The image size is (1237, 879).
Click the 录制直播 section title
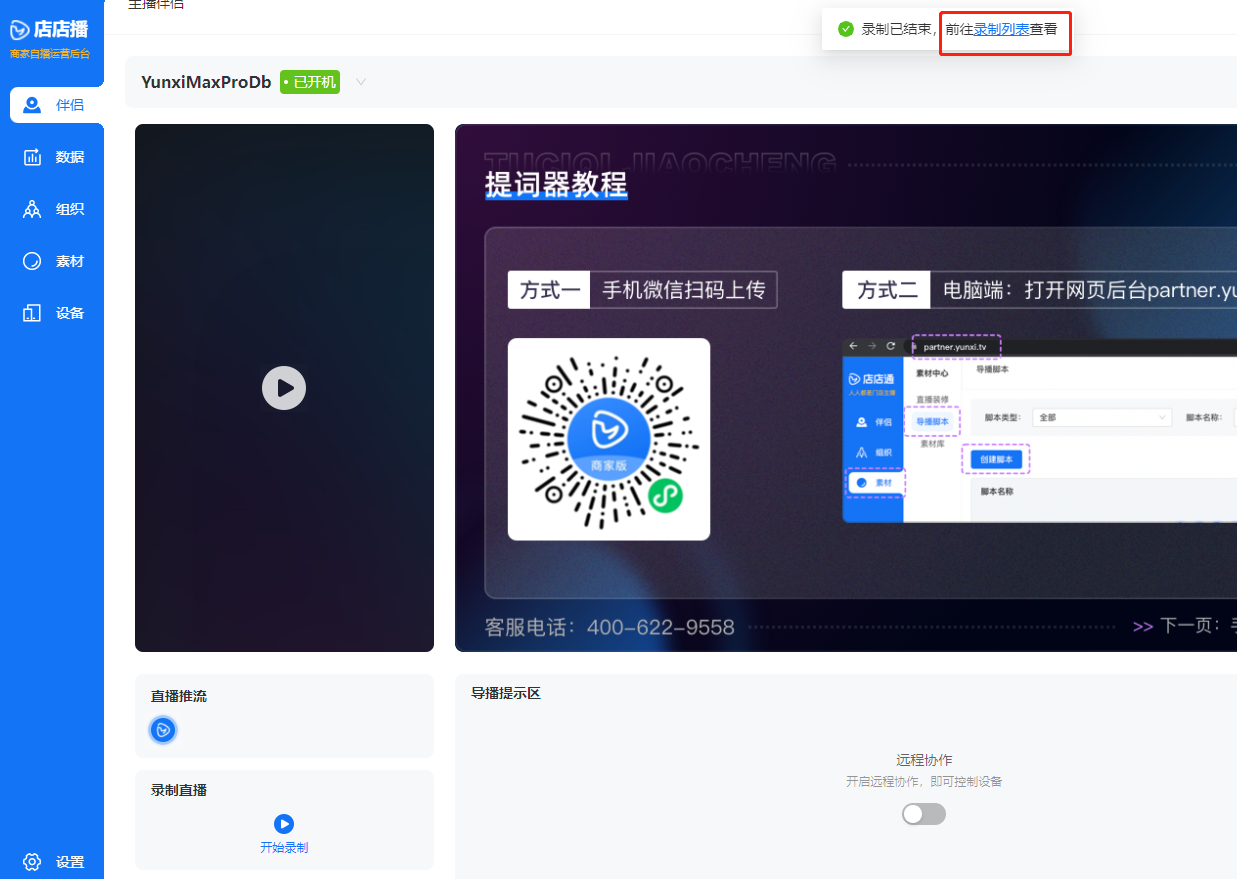179,790
